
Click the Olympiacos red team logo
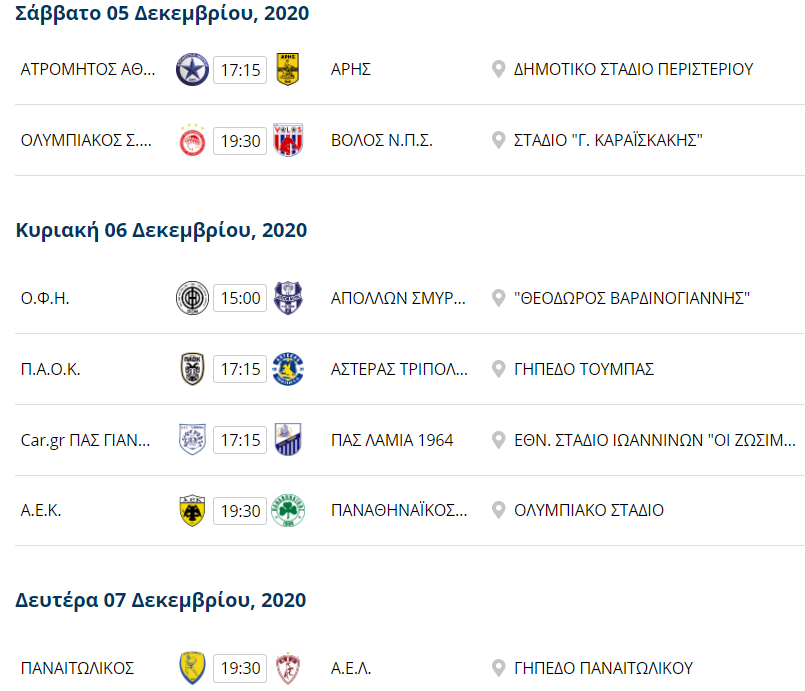tap(191, 140)
